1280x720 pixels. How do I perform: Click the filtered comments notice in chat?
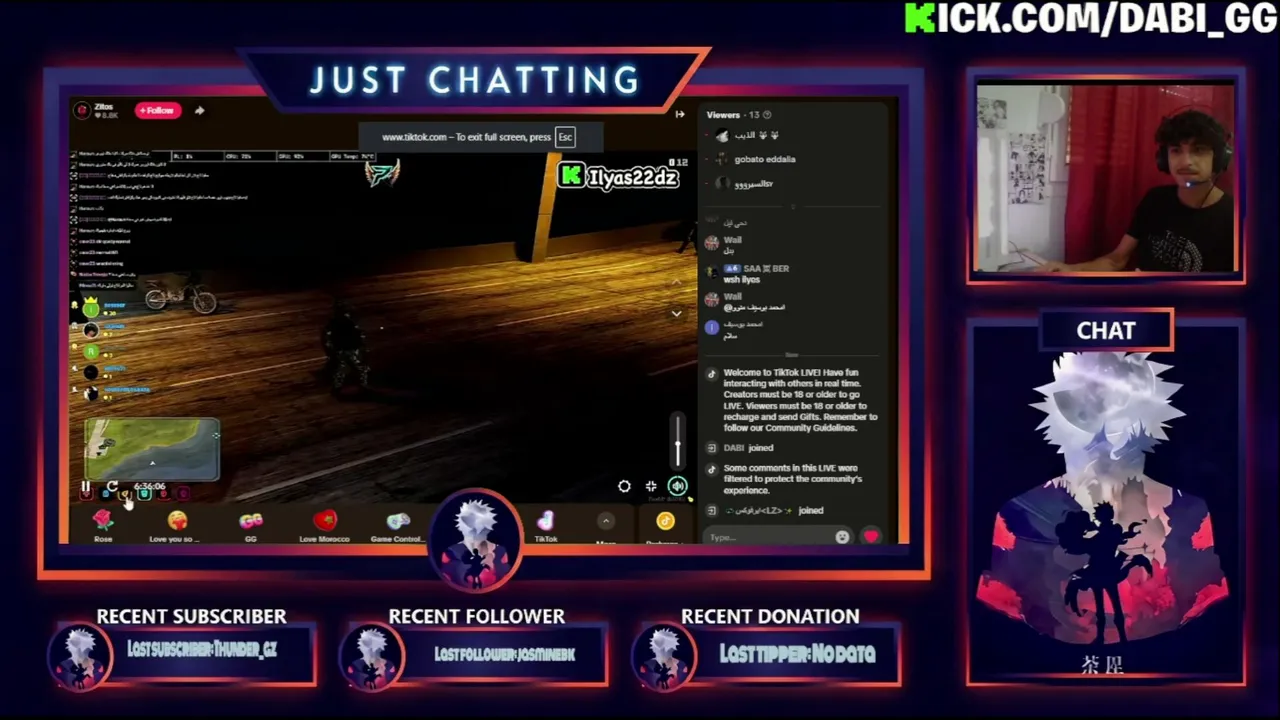(x=792, y=479)
